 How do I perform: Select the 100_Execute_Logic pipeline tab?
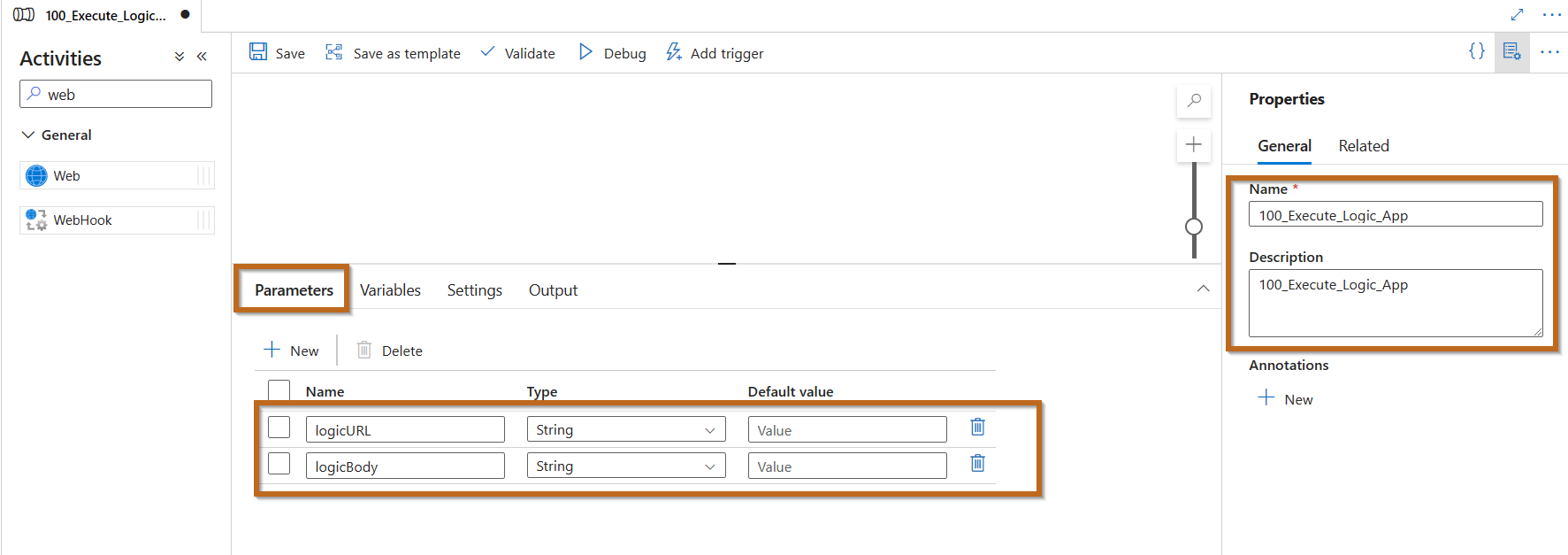coord(102,15)
